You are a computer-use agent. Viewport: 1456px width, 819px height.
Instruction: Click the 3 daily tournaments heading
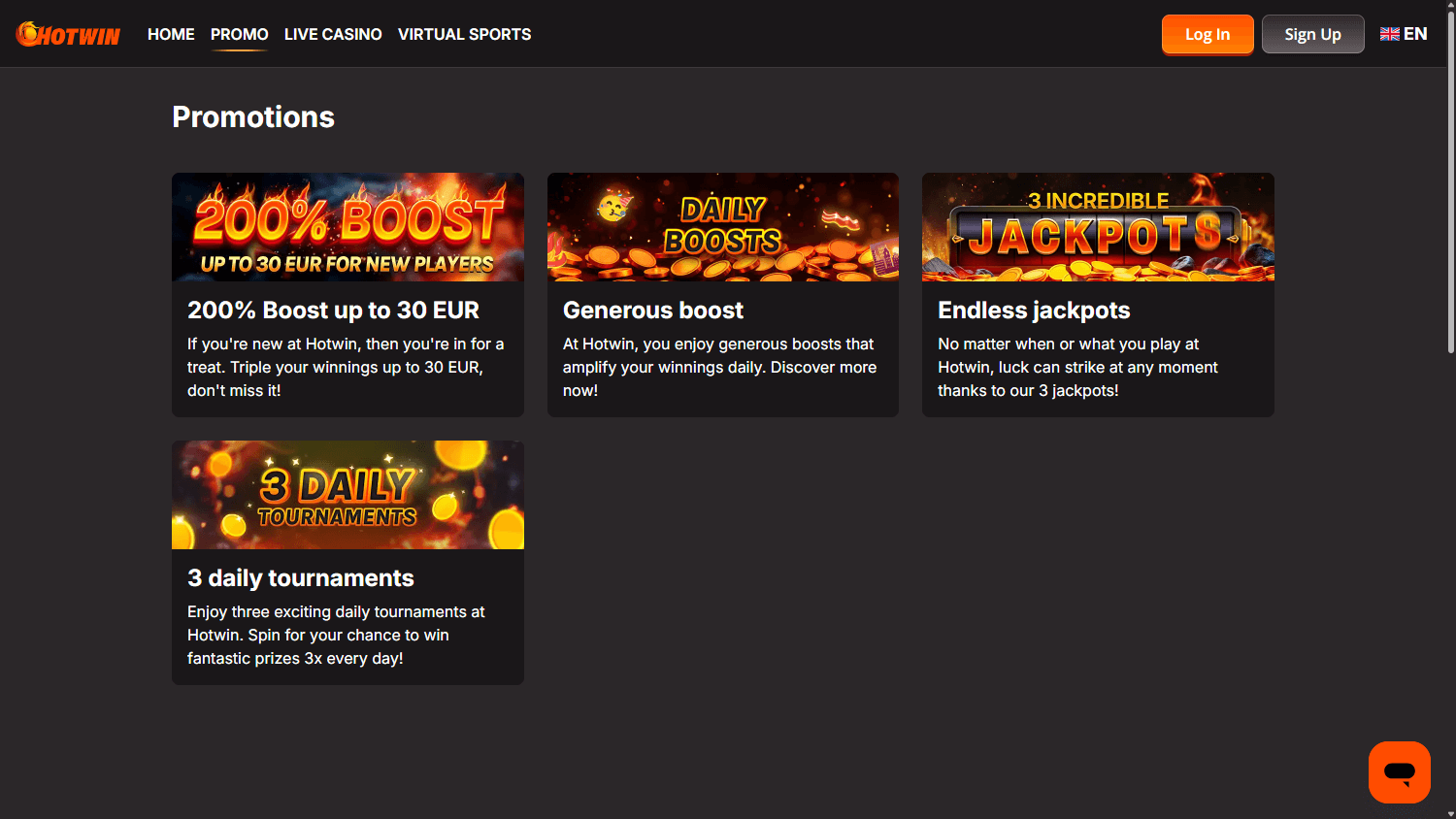click(x=301, y=577)
